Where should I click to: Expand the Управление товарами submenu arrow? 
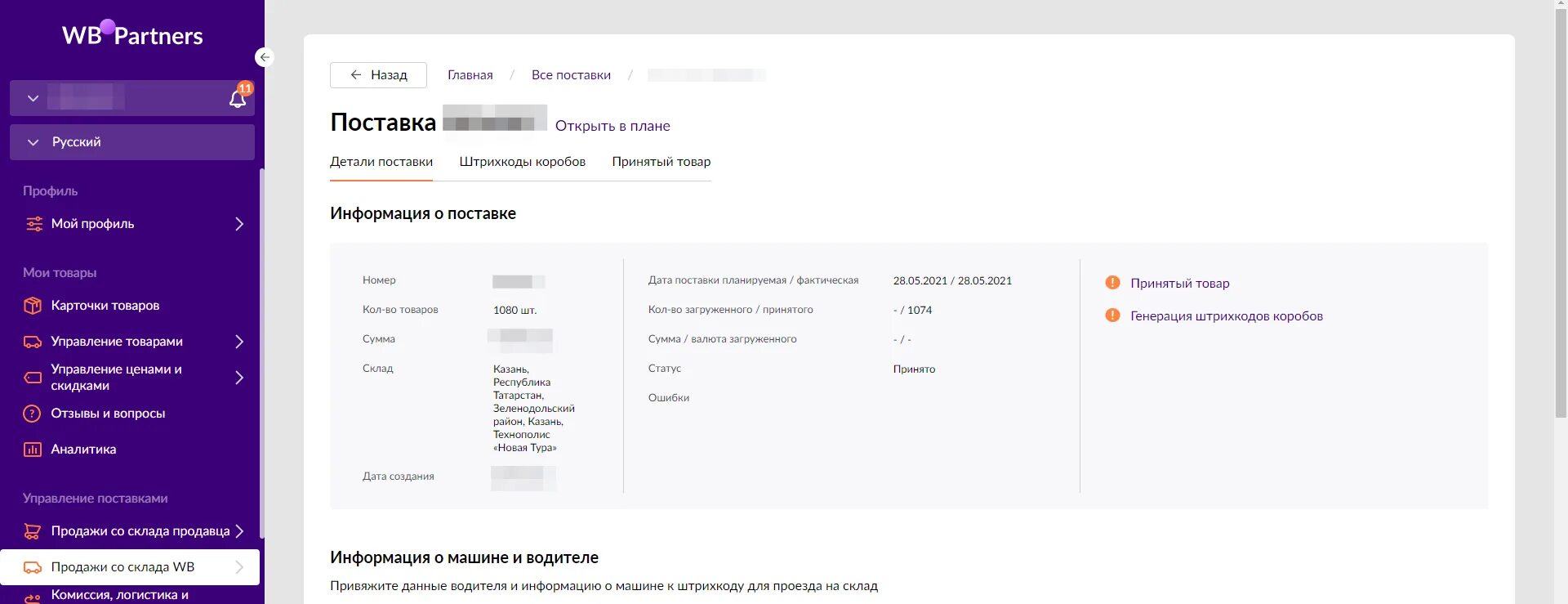point(239,342)
